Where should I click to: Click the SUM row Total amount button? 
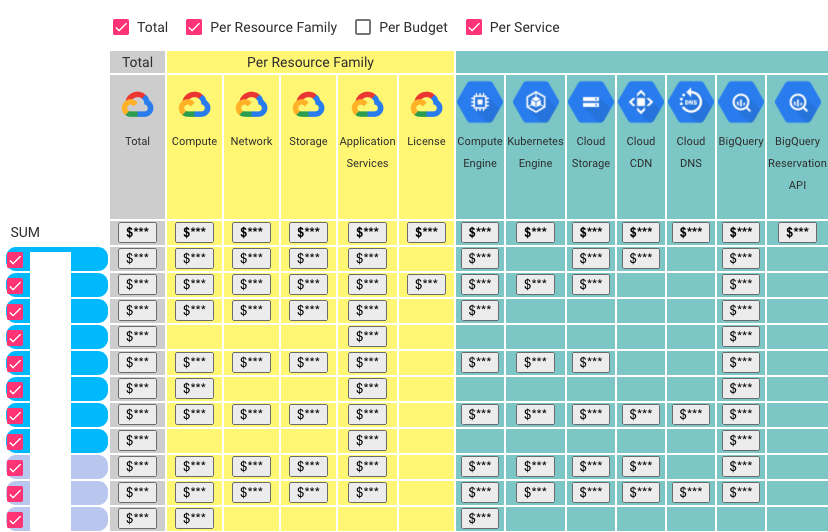click(137, 232)
